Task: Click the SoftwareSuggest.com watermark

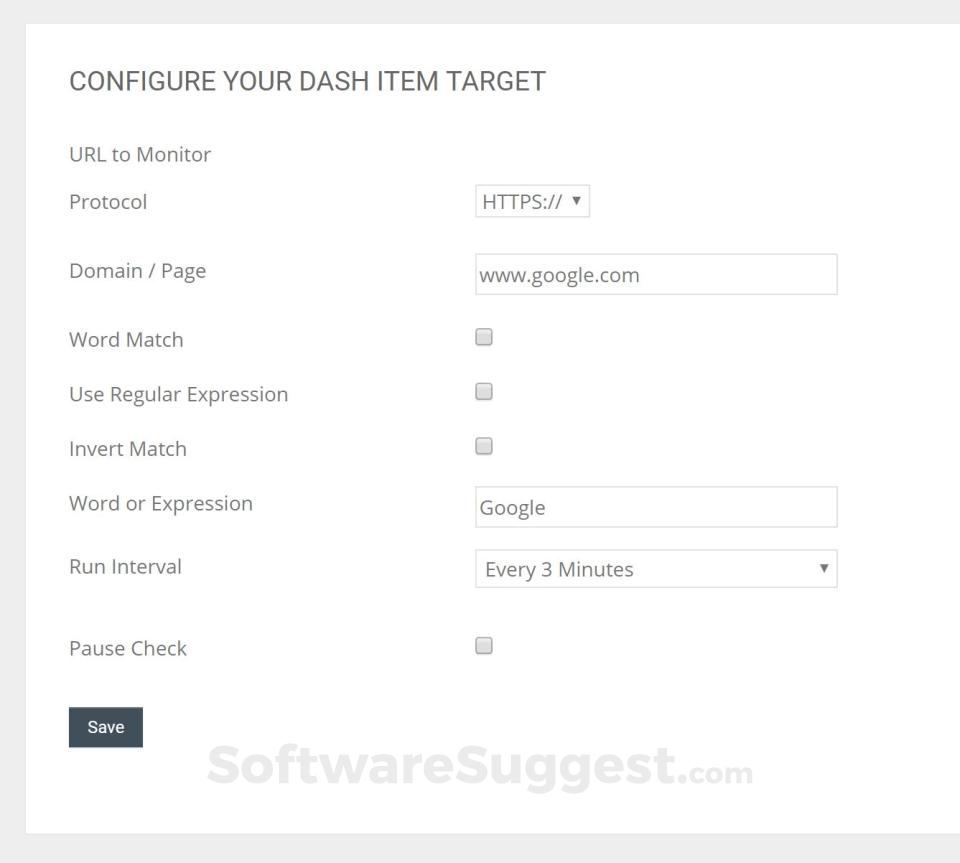Action: (479, 768)
